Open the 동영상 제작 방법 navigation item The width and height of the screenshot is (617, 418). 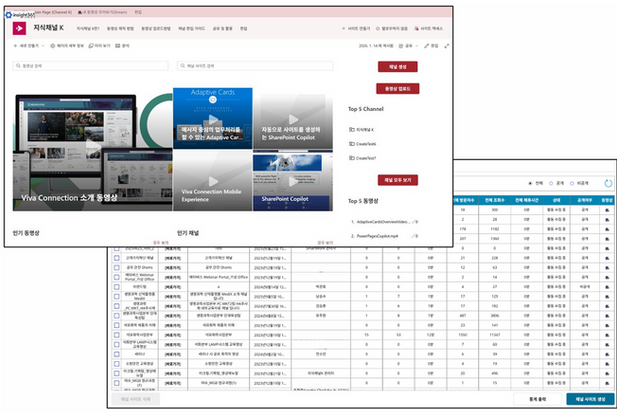[120, 29]
